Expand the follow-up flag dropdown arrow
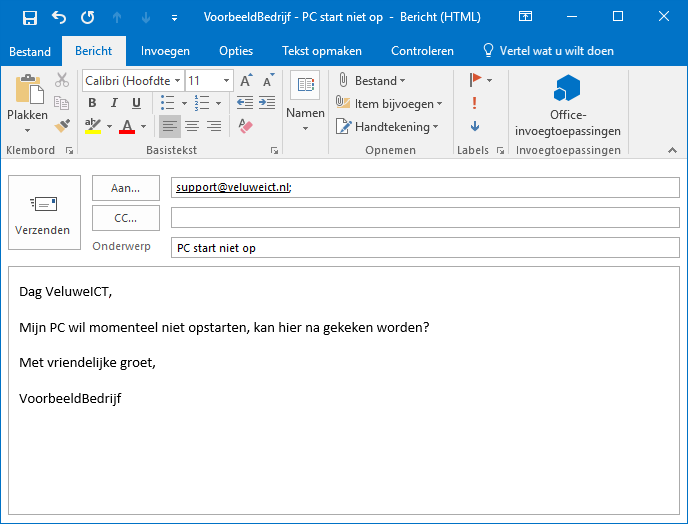 [489, 80]
